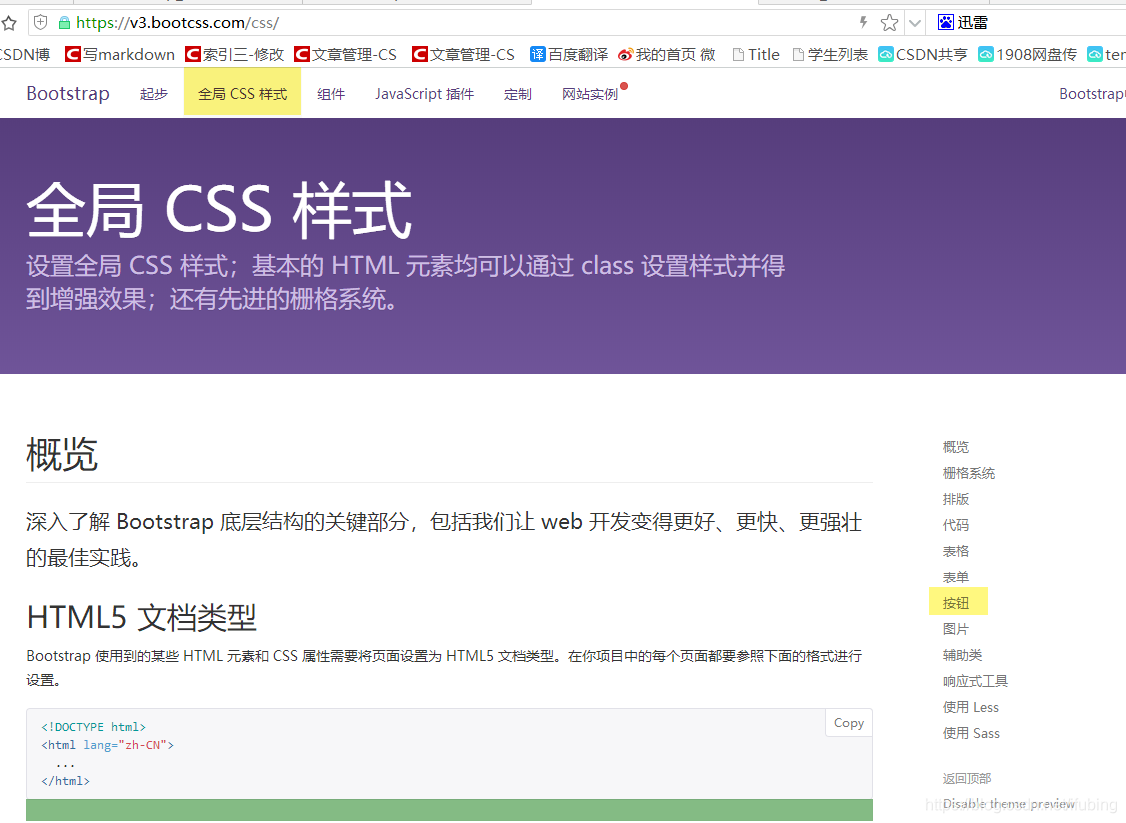This screenshot has height=823, width=1126.
Task: Click the Bootstrap brand link in navbar
Action: coord(68,93)
